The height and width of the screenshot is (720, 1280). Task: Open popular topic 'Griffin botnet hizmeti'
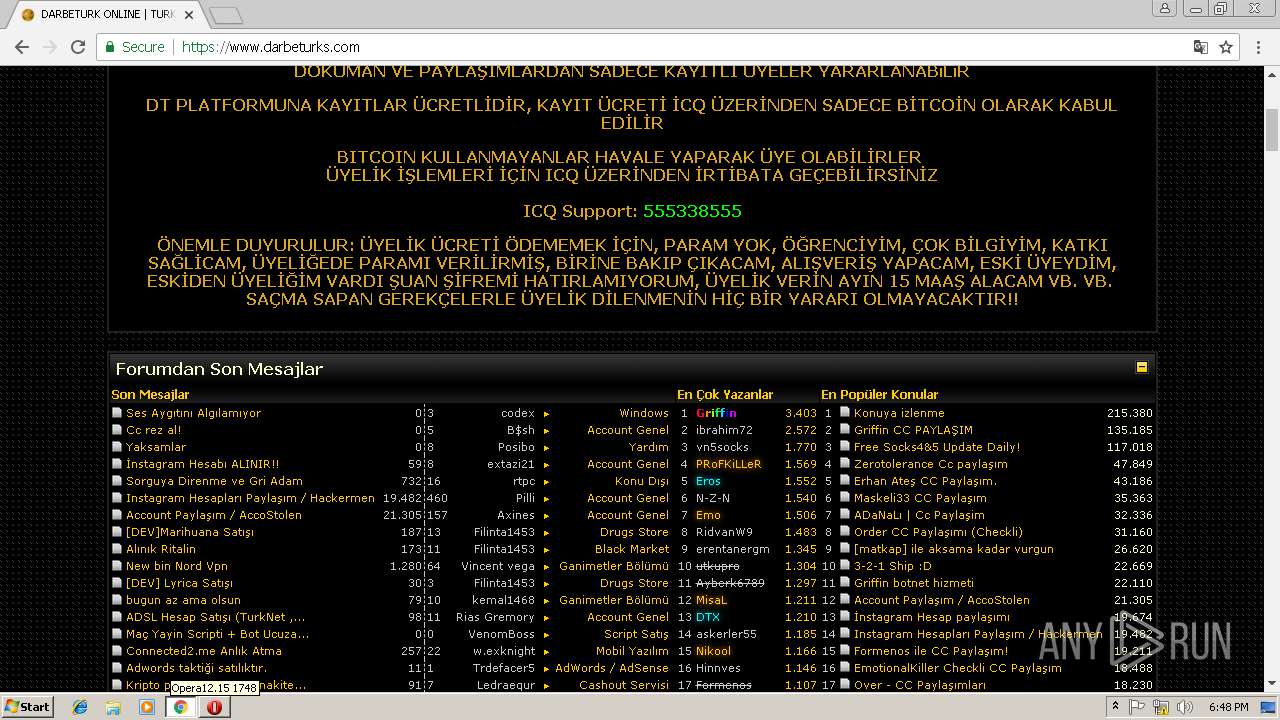(x=914, y=583)
